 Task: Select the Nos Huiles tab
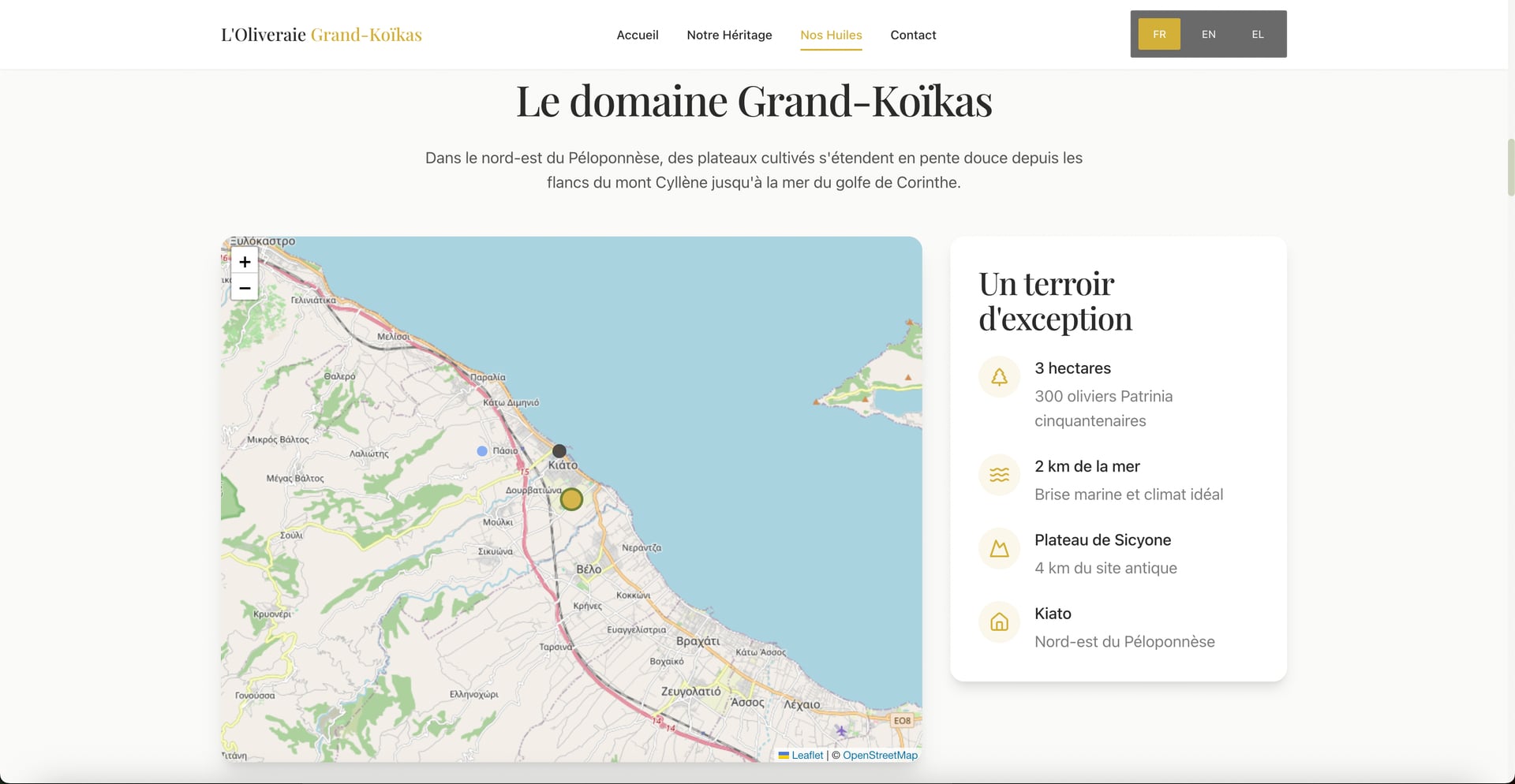tap(831, 35)
